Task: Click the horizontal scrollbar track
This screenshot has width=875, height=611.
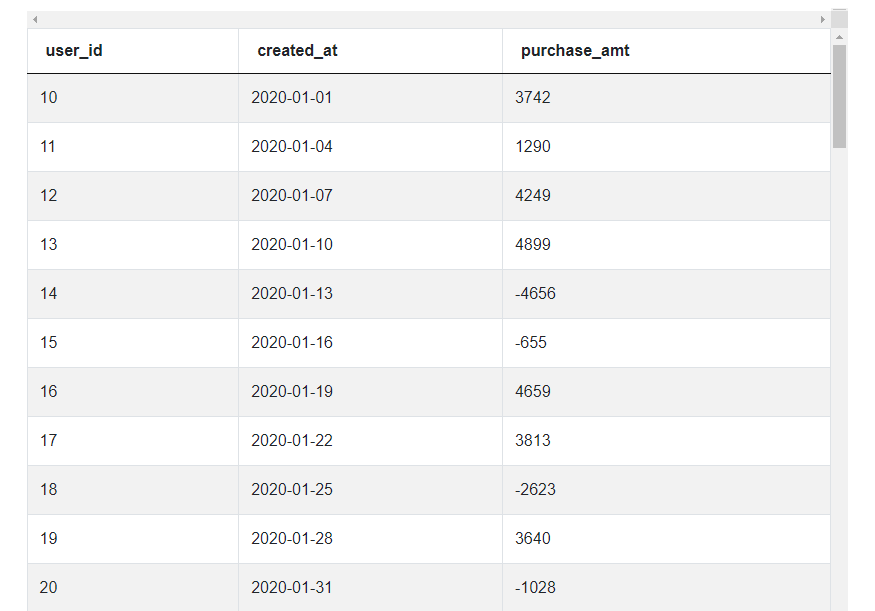Action: tap(428, 19)
